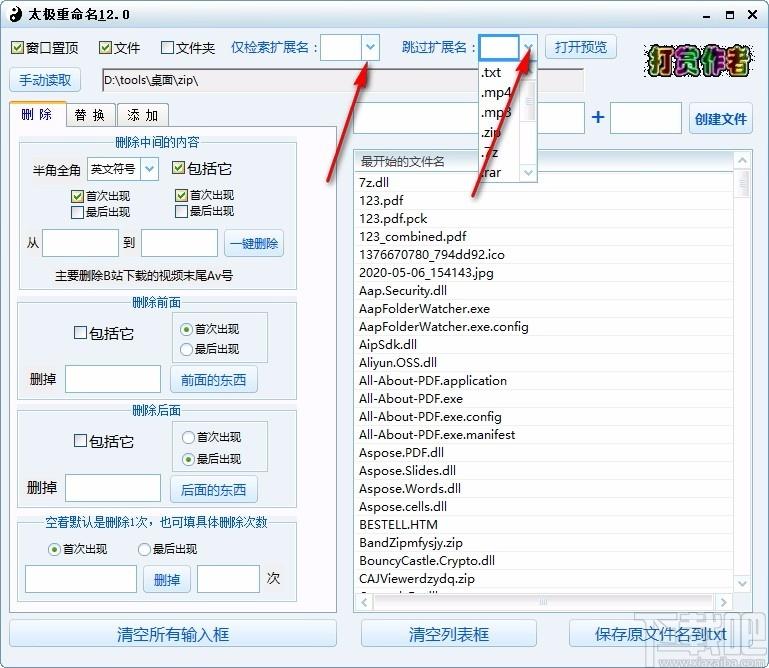Click the 打开预览 button

(581, 47)
